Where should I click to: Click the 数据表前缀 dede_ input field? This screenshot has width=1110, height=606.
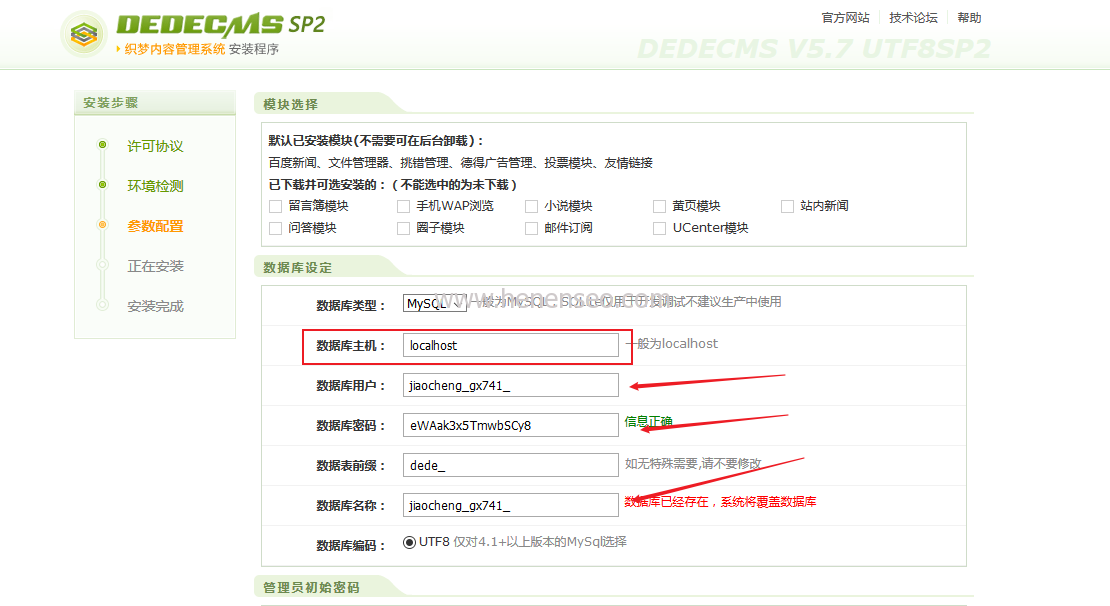point(510,465)
